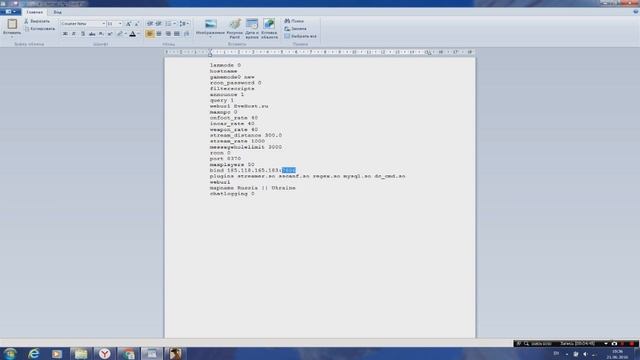The width and height of the screenshot is (640, 360).
Task: Click the magnifier icon on recorder bar
Action: tap(527, 344)
